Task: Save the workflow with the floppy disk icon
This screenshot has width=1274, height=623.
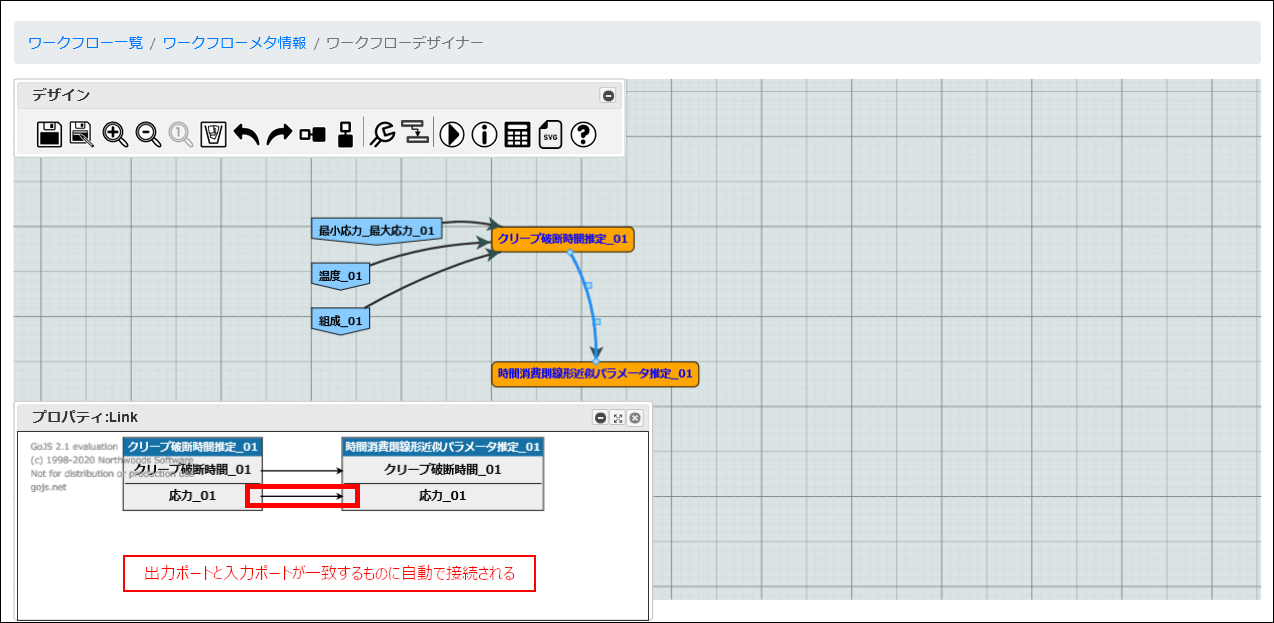Action: click(49, 134)
